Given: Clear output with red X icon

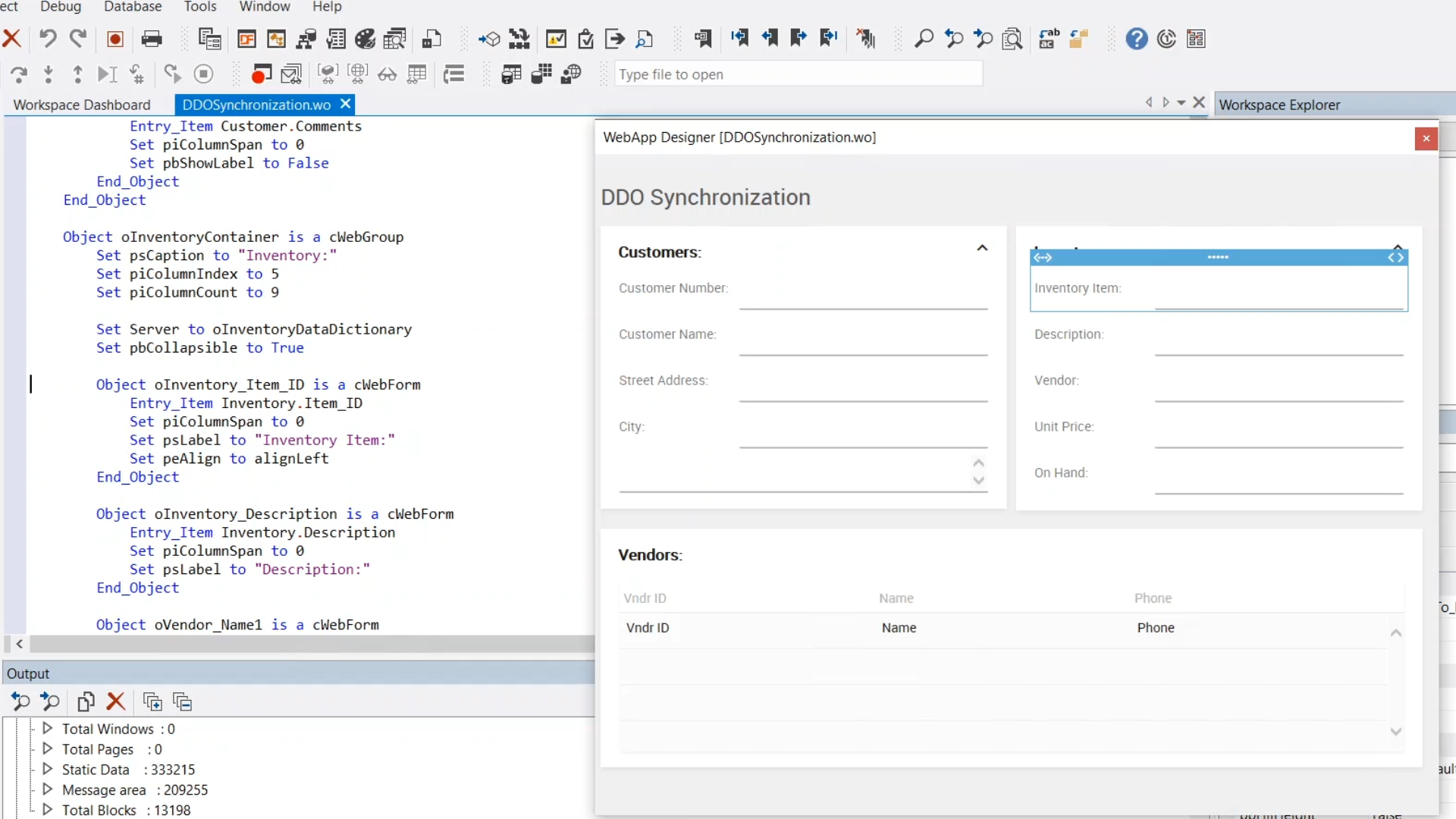Looking at the screenshot, I should tap(115, 701).
